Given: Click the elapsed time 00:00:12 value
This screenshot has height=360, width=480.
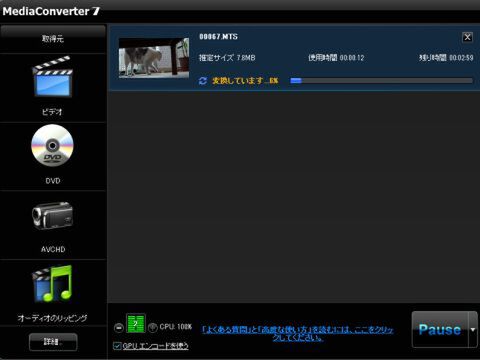Looking at the screenshot, I should (352, 58).
